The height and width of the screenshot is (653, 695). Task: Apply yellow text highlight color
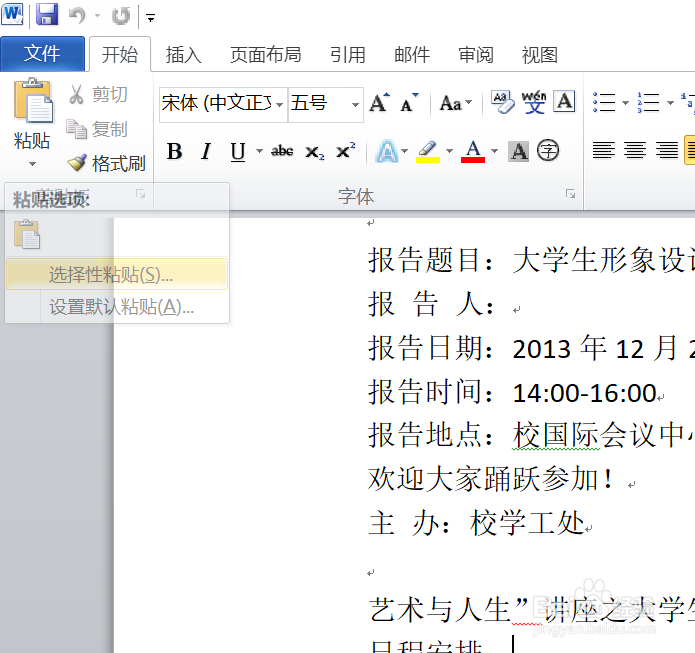(428, 152)
